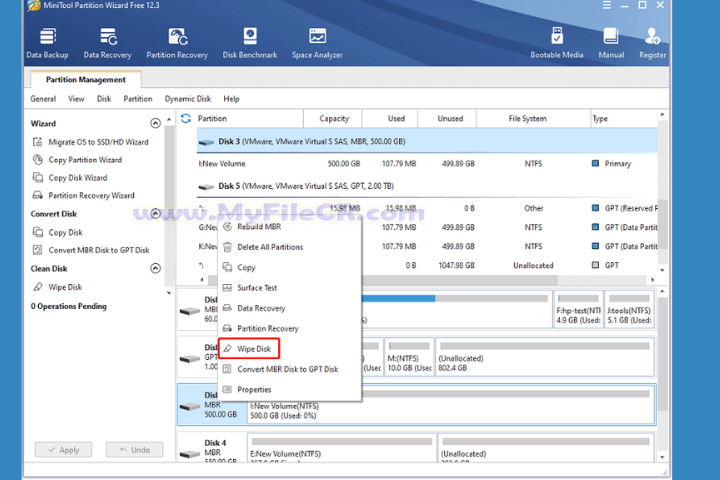
Task: Collapse the Wizard section
Action: tap(156, 123)
